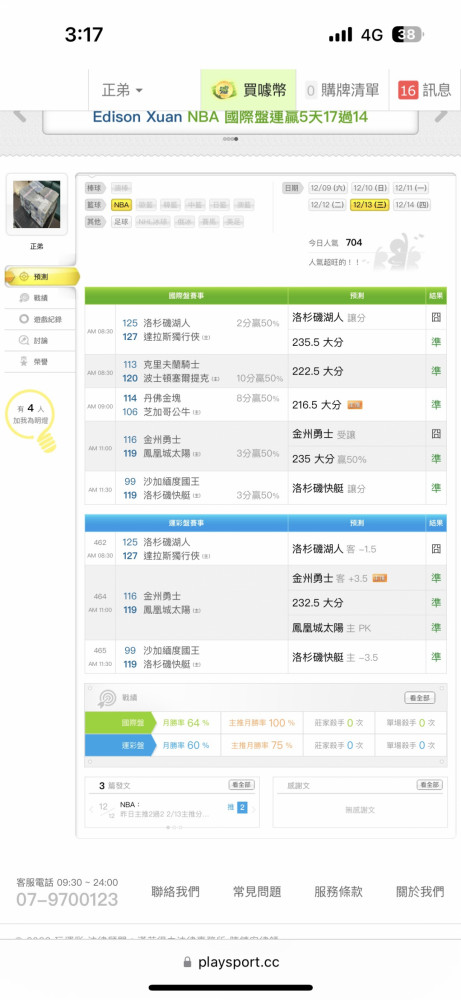Viewport: 461px width, 1000px height.
Task: Open the 常見問題 footer link
Action: pyautogui.click(x=257, y=892)
